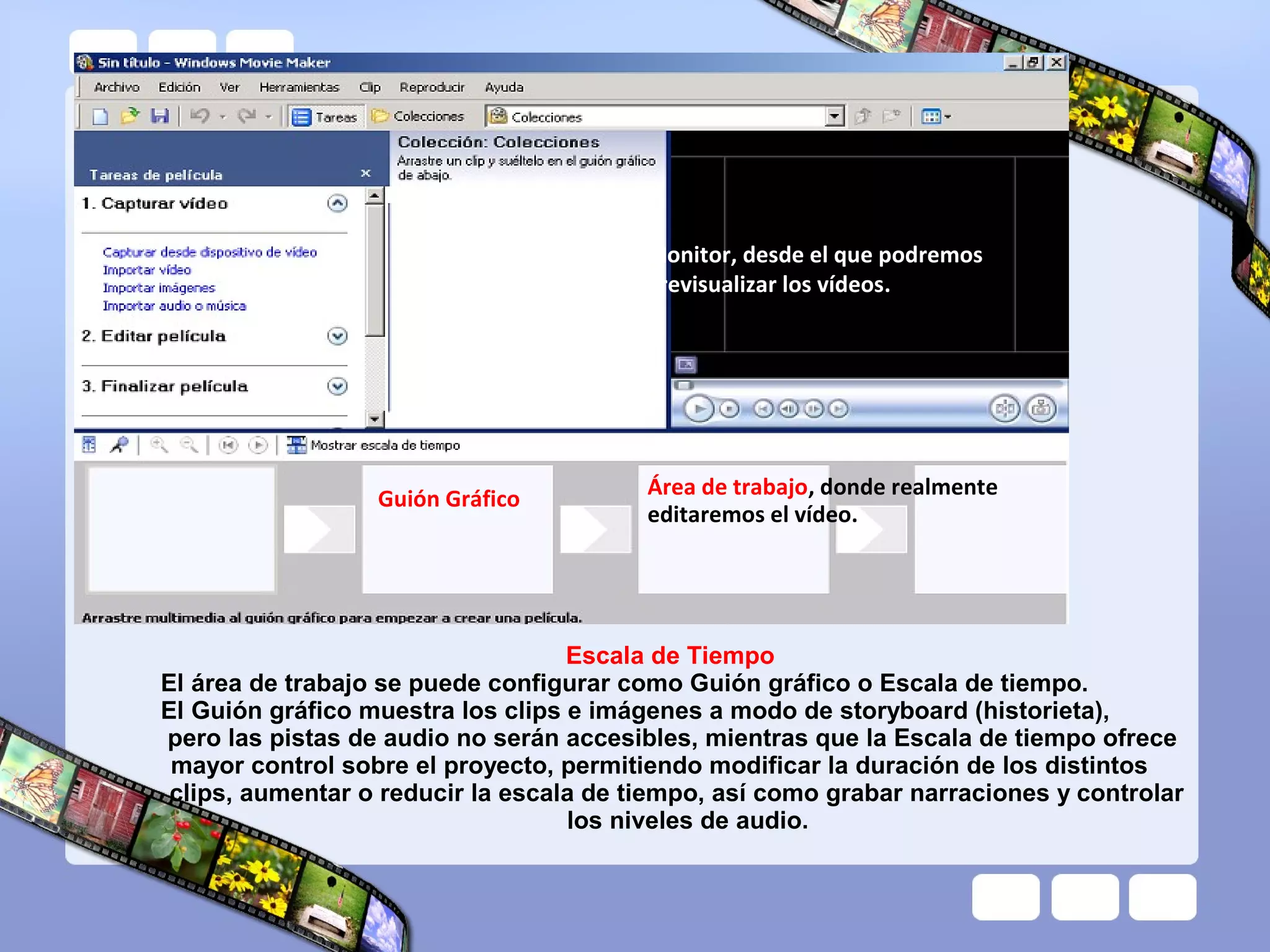Close the Tareas de película pane
This screenshot has width=1270, height=952.
coord(366,174)
